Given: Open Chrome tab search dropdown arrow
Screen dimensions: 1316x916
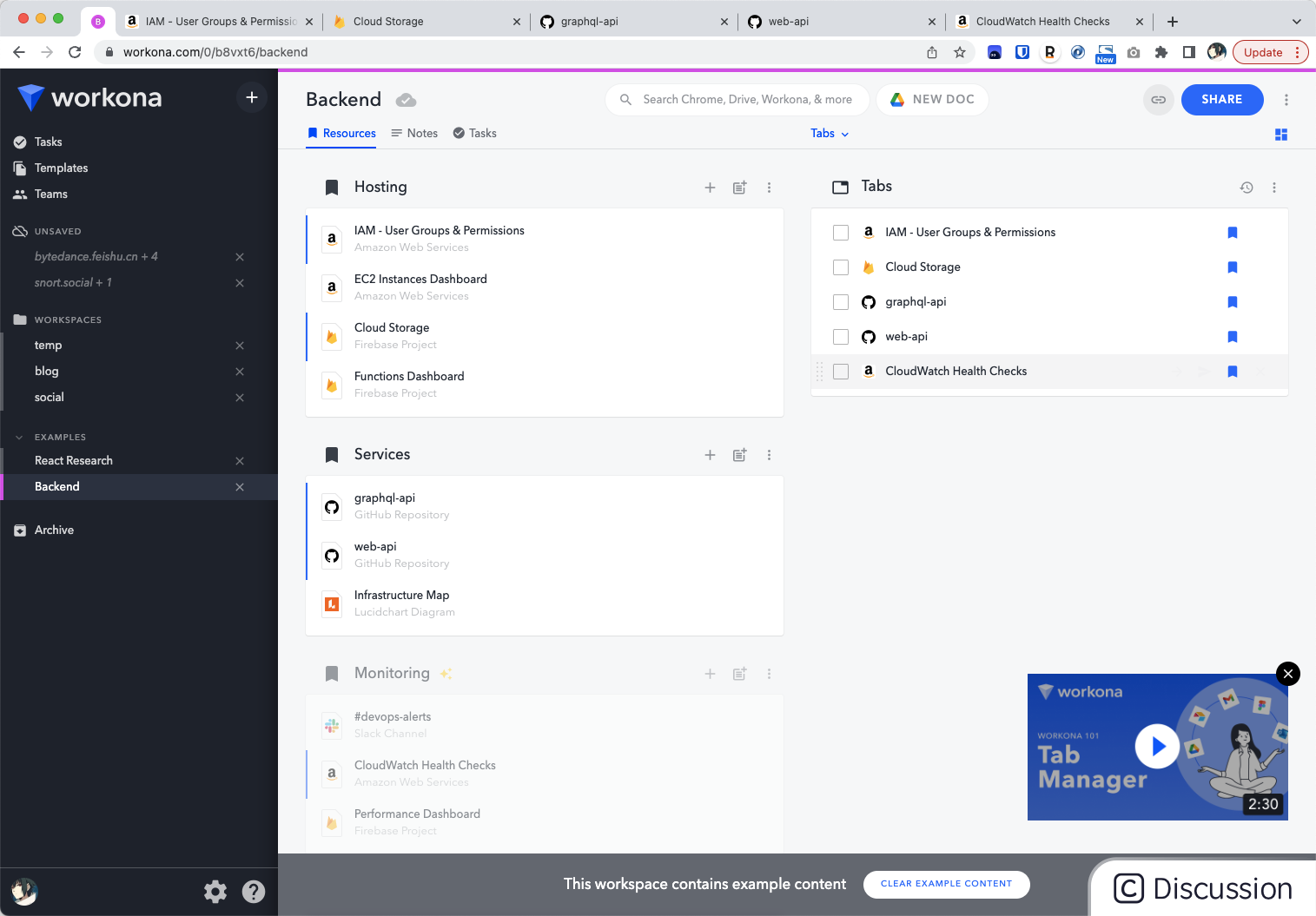Looking at the screenshot, I should (1297, 22).
